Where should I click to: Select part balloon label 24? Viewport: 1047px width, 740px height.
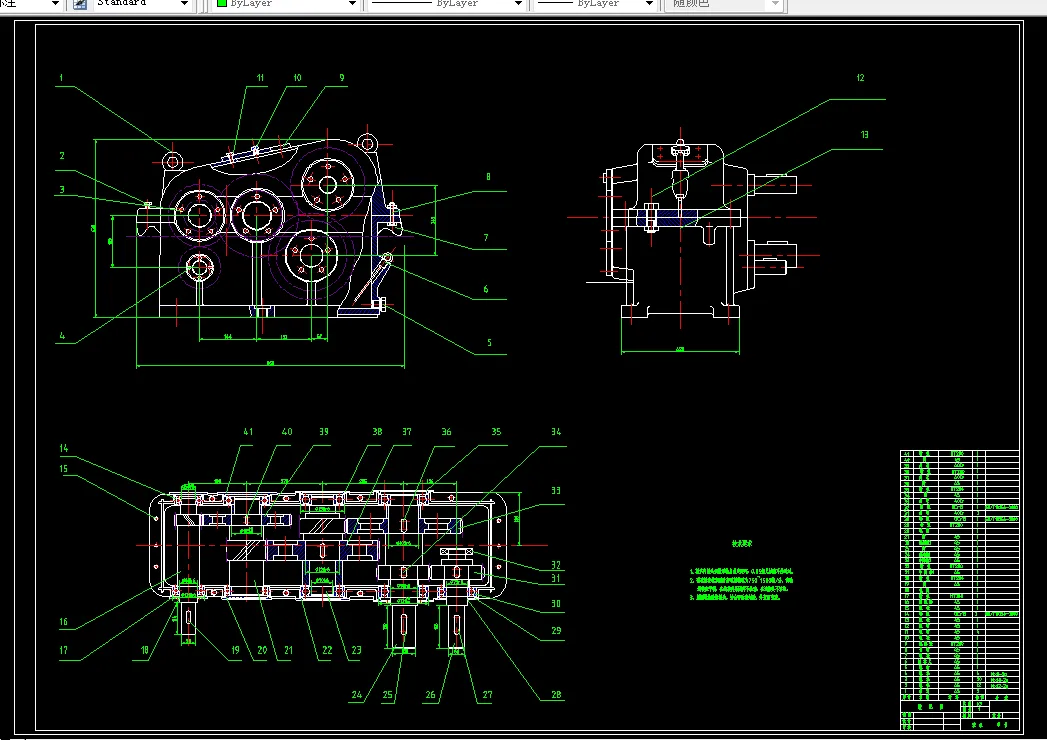pyautogui.click(x=357, y=695)
